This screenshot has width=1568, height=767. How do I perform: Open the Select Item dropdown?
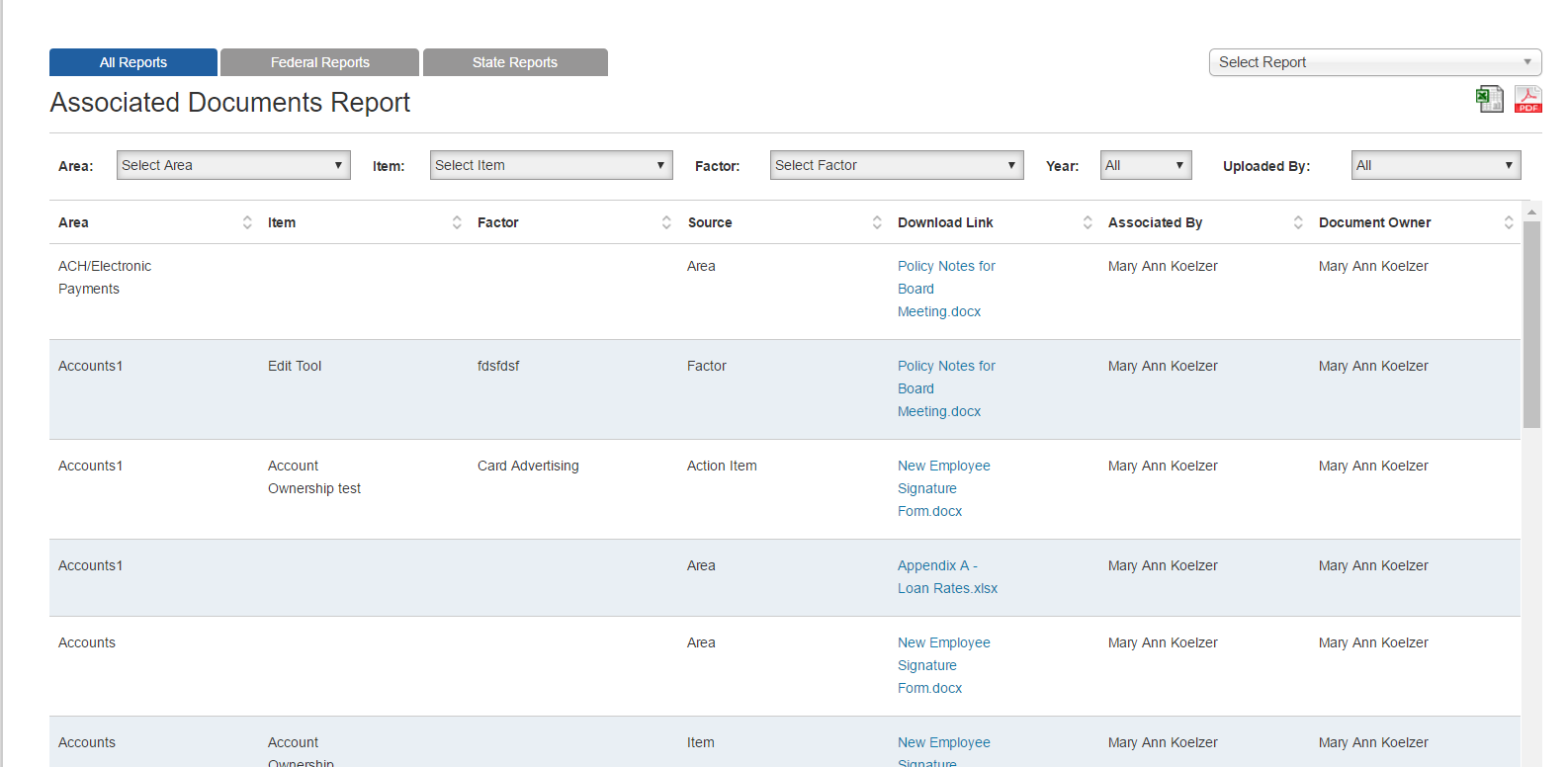coord(552,165)
